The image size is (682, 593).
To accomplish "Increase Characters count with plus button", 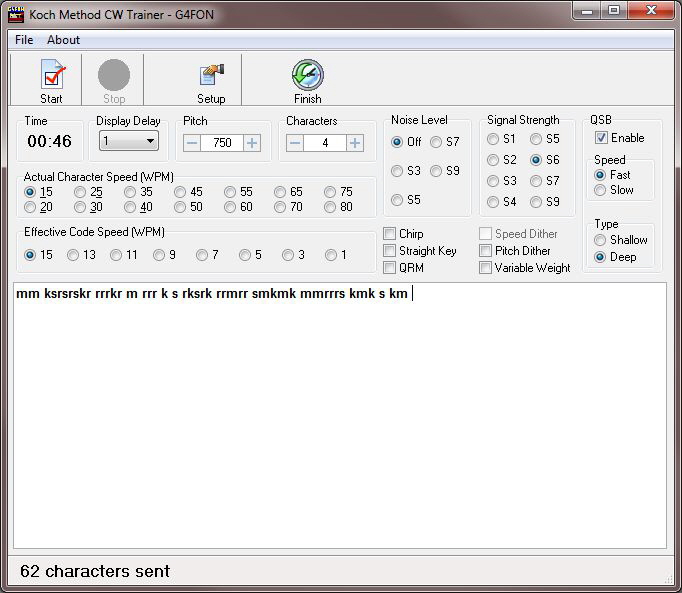I will [x=355, y=143].
